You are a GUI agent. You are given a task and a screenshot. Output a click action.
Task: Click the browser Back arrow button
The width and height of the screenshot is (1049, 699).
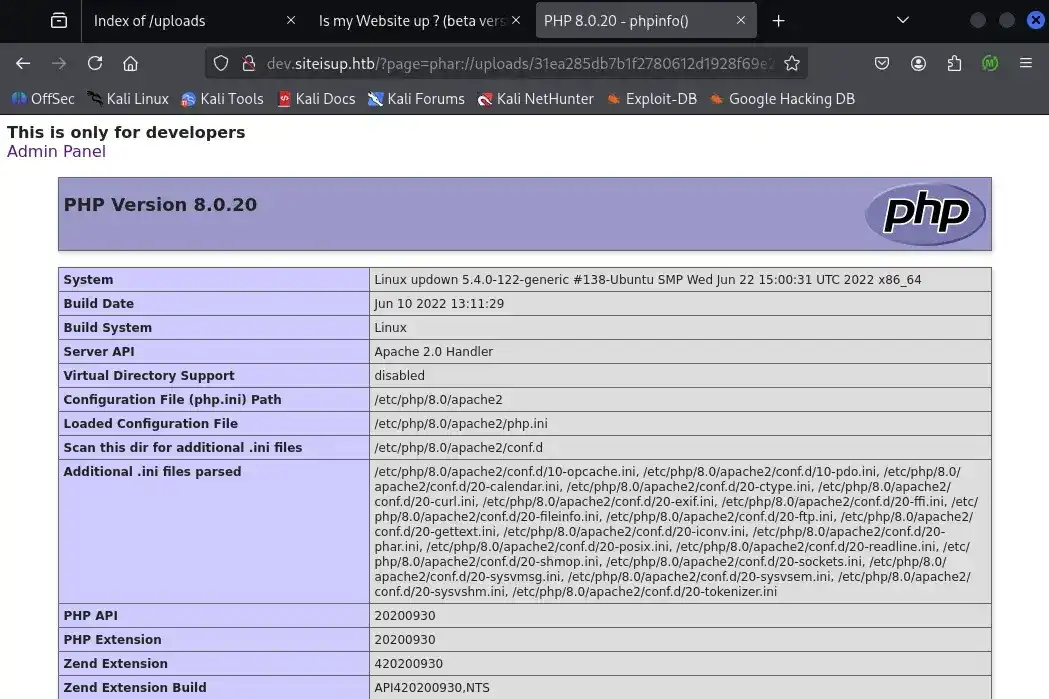coord(23,63)
